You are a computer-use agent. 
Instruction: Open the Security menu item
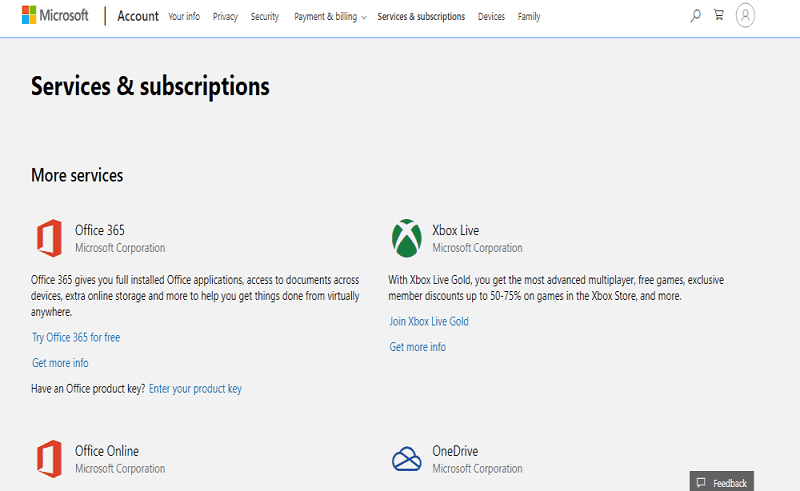coord(265,17)
